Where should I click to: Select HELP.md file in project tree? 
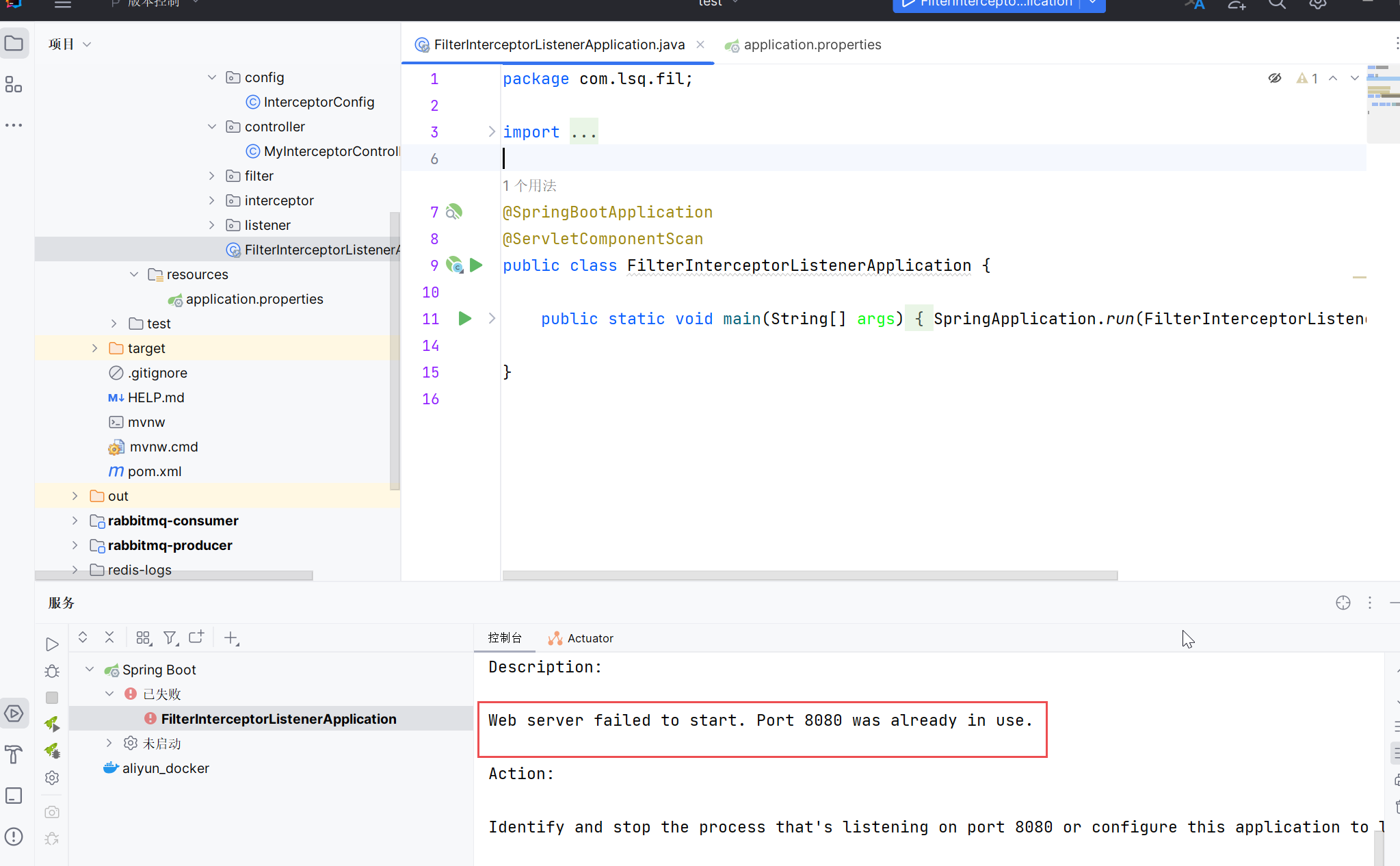click(x=146, y=397)
